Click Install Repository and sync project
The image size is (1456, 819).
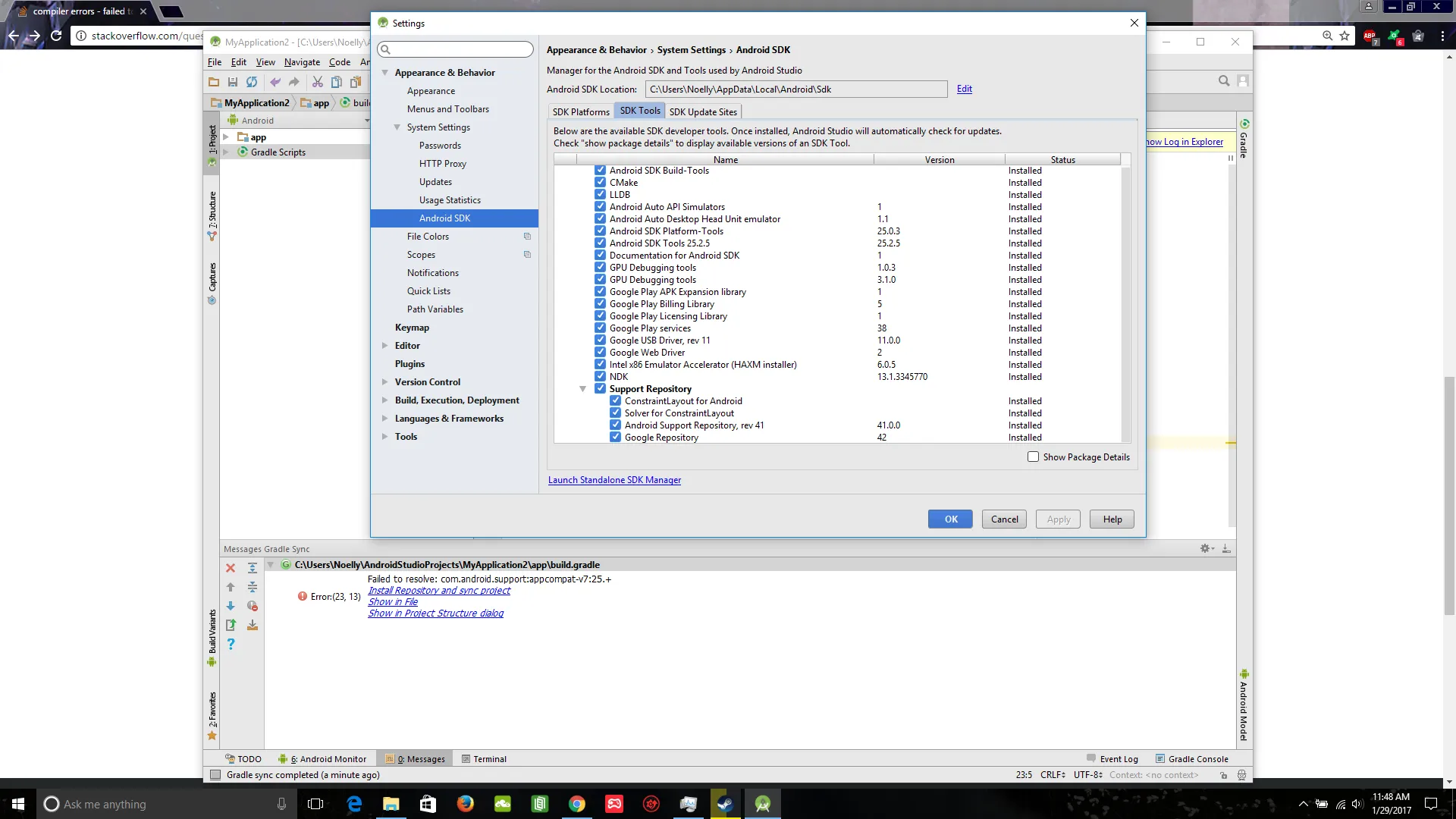(x=438, y=591)
